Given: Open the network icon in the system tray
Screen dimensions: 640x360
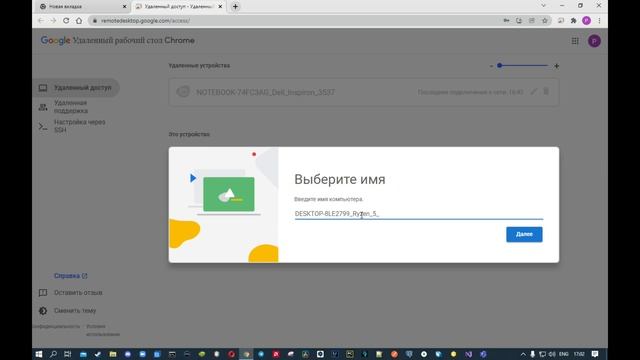Looking at the screenshot, I should (x=542, y=354).
